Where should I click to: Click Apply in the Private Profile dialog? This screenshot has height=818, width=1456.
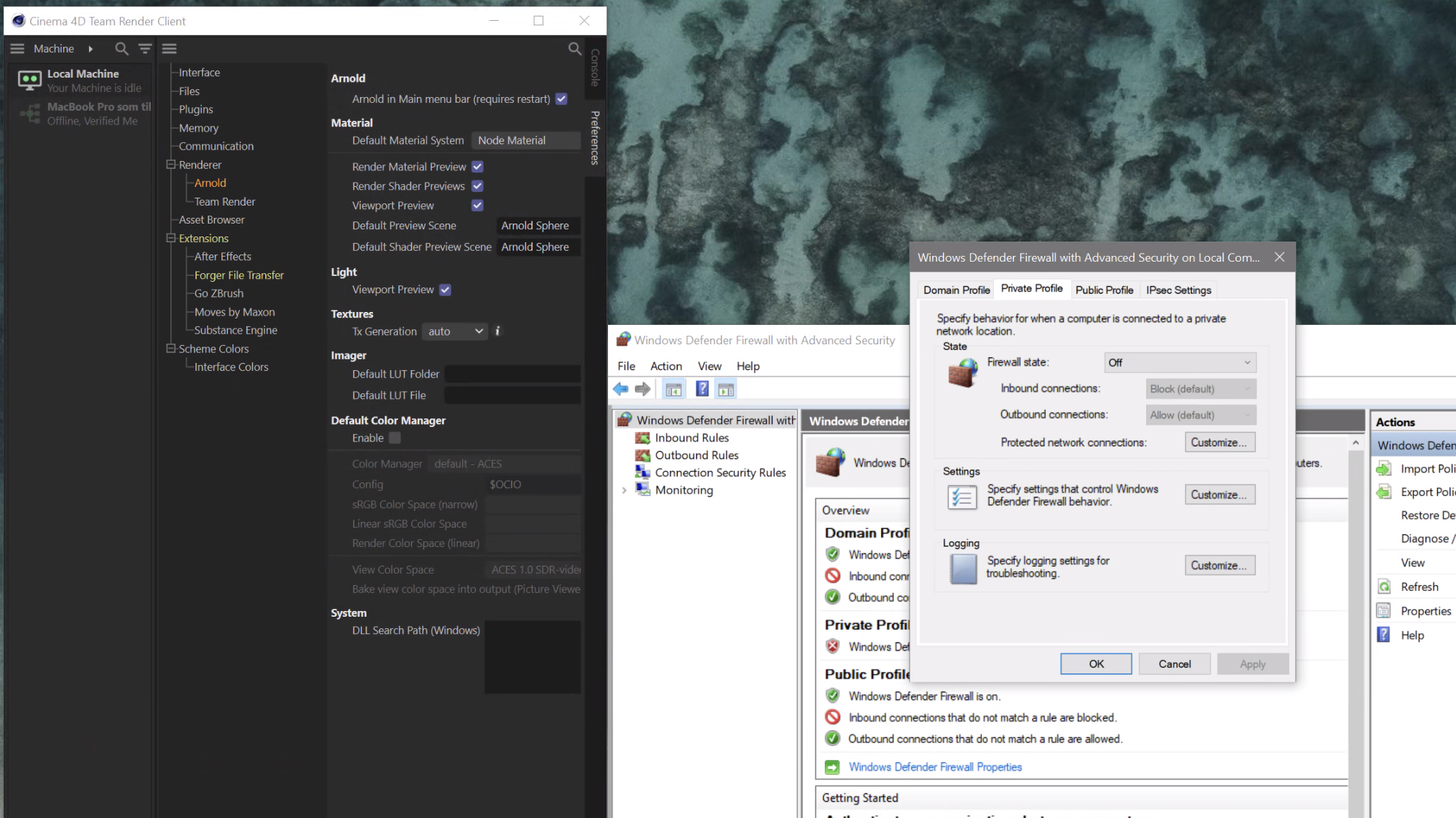(x=1252, y=663)
